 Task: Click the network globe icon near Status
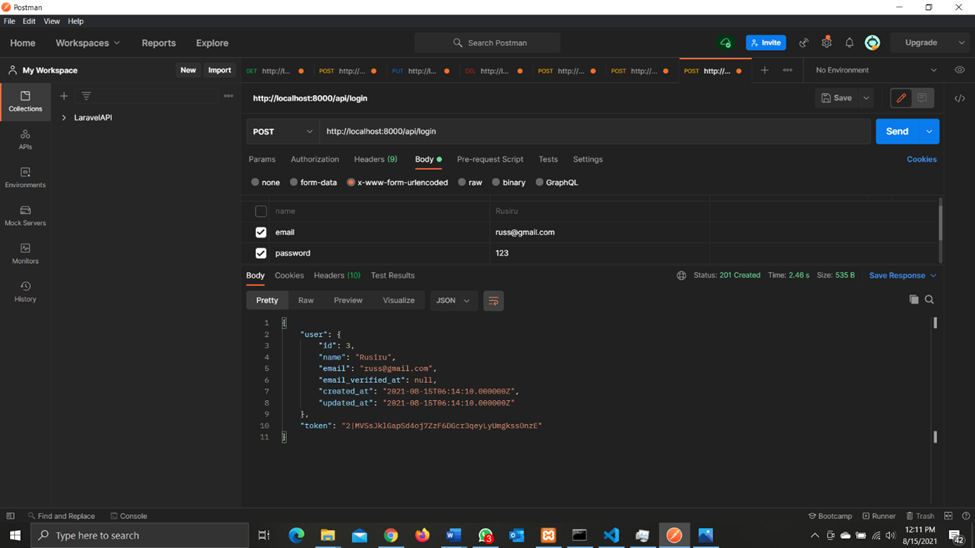coord(681,276)
